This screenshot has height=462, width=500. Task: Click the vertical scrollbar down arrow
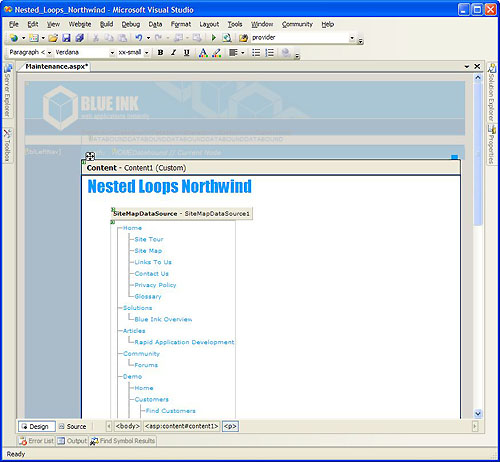[x=478, y=414]
